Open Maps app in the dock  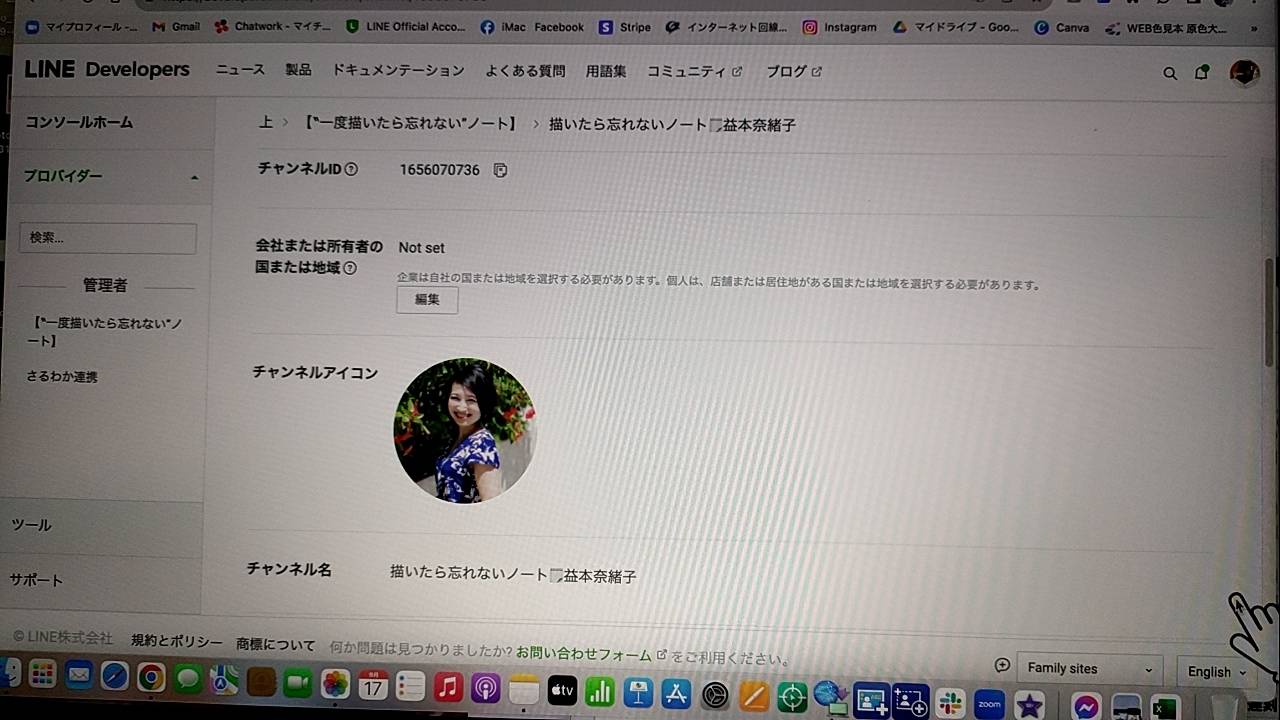224,680
